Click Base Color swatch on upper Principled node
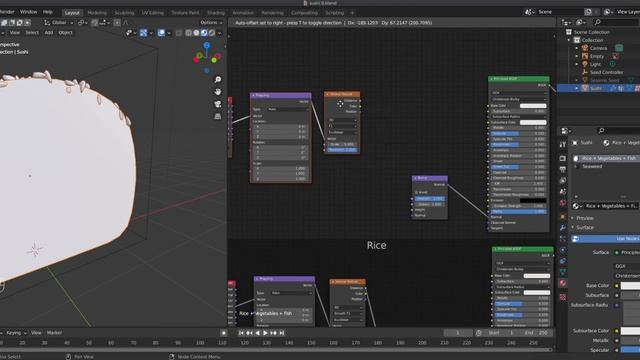Screen dimensions: 640x360 point(533,106)
